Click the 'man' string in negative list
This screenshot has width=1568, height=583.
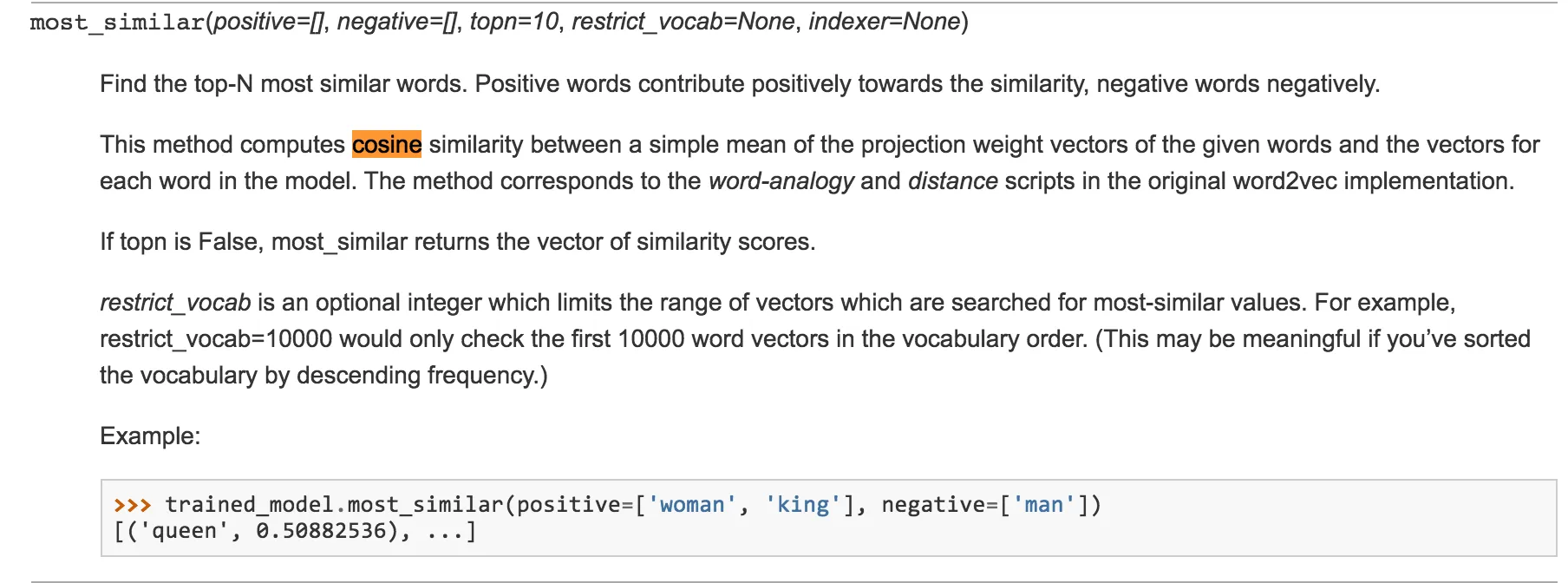pos(1044,505)
